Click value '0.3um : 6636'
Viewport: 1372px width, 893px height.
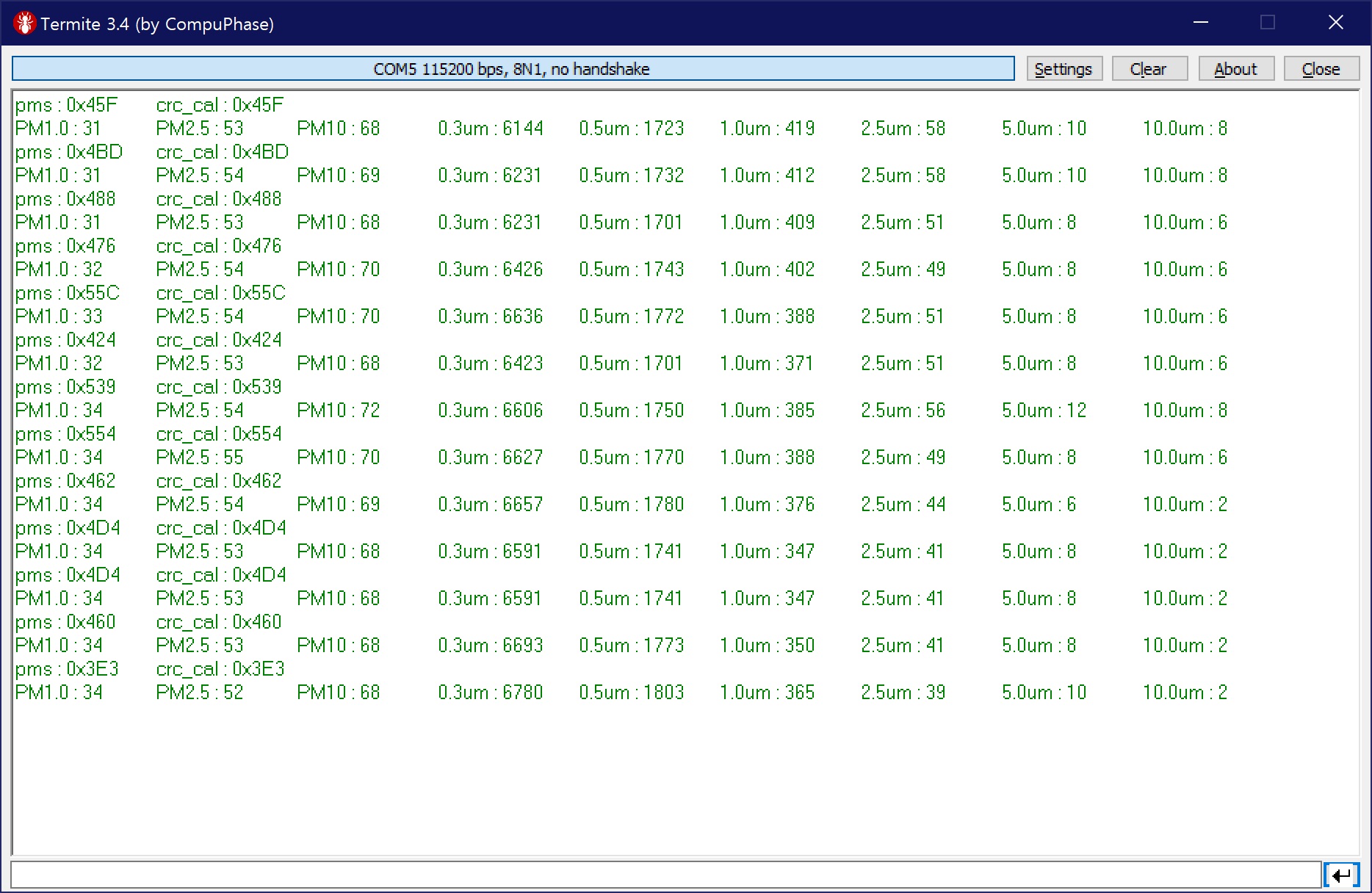click(491, 317)
